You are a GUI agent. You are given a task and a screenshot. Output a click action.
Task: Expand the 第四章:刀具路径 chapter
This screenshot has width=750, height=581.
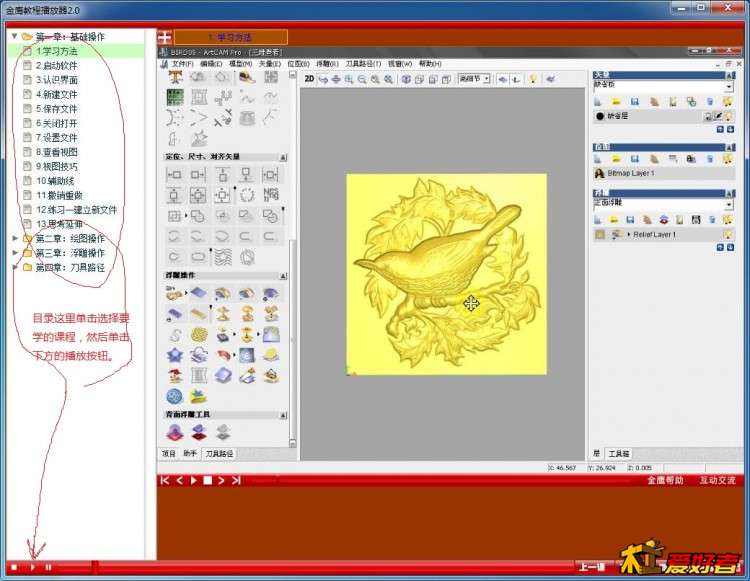click(15, 267)
